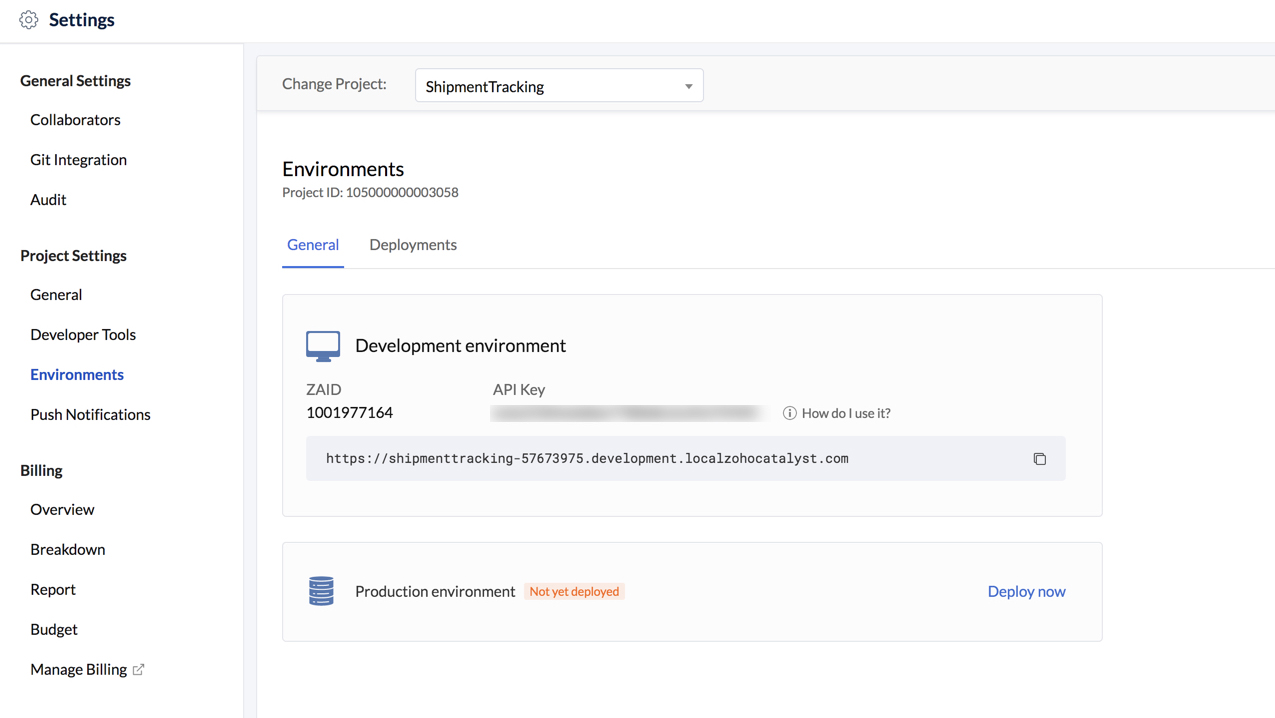Select Push Notifications in the sidebar

pos(90,414)
